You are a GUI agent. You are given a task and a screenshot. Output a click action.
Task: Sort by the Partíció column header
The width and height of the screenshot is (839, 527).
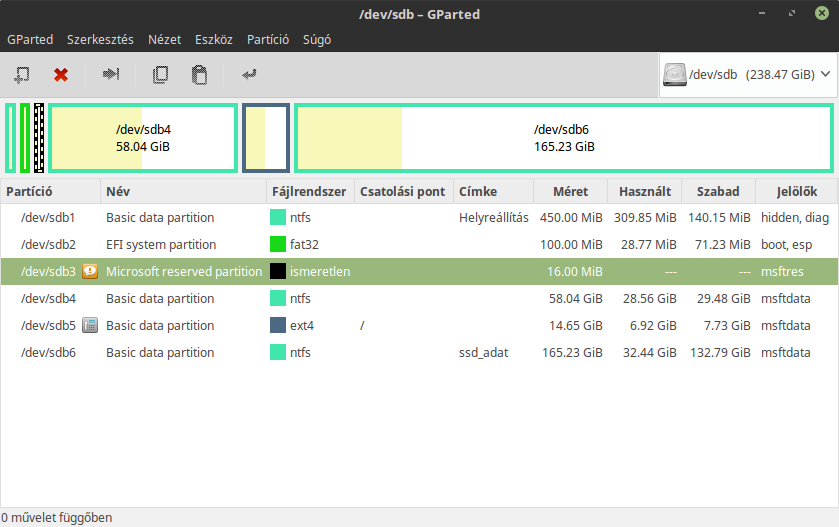50,192
